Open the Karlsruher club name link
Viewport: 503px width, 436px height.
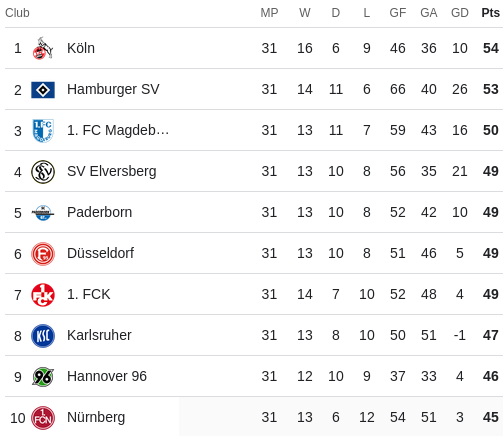(x=99, y=335)
